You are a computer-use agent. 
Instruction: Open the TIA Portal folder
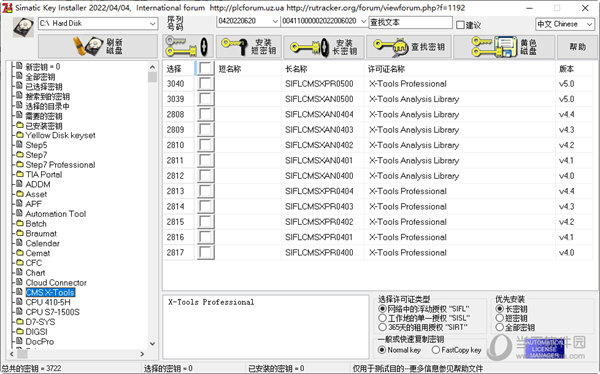[43, 175]
